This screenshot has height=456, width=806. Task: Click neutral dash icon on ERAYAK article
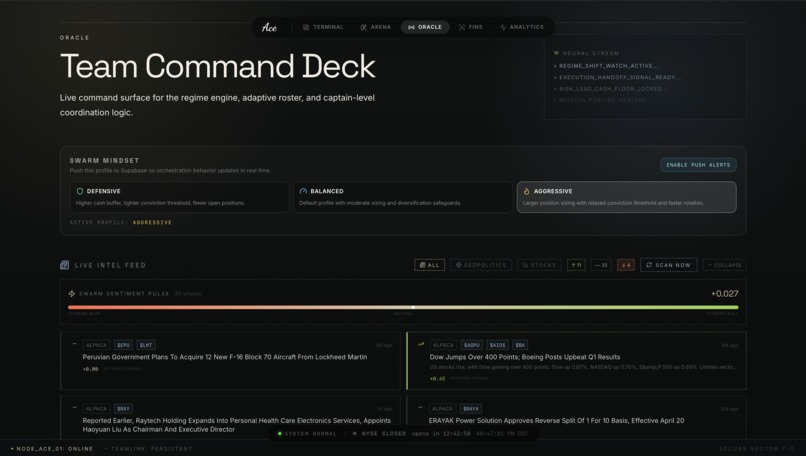click(x=420, y=408)
